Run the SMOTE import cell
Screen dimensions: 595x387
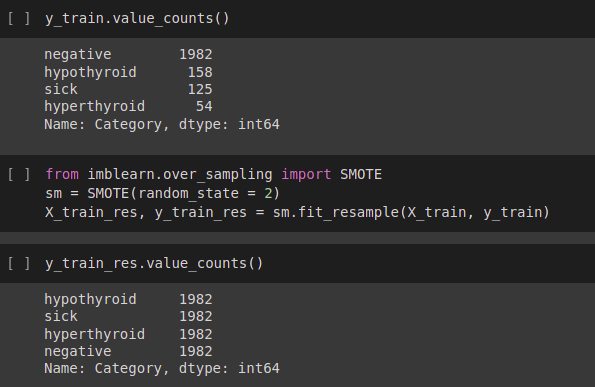coord(19,174)
